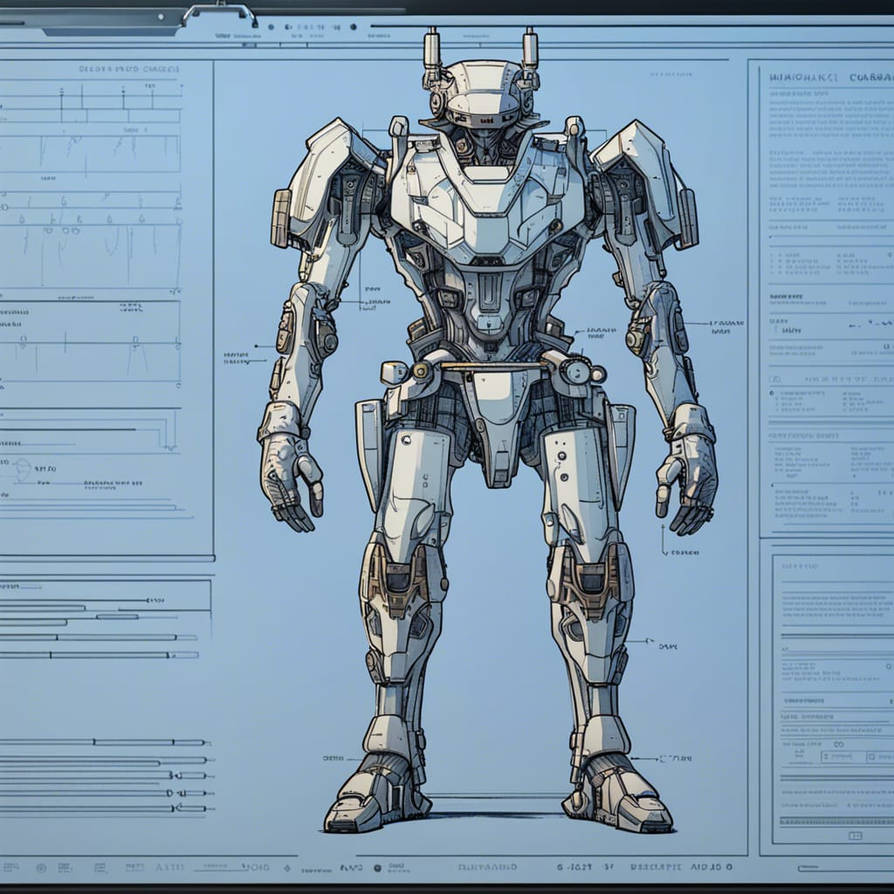Click the target circle icon in bottom status bar
Screen dimensions: 894x894
(x=41, y=868)
